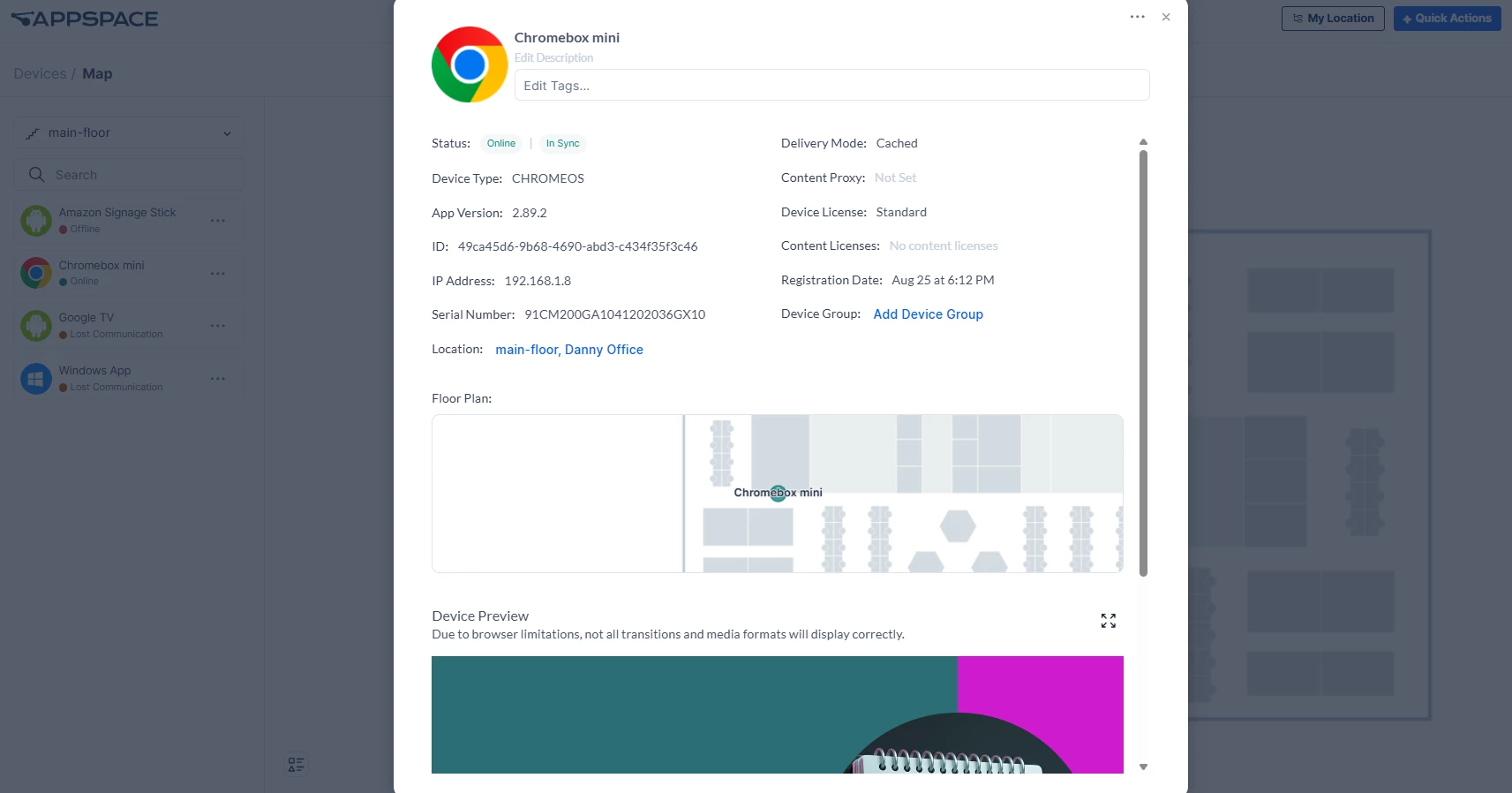
Task: Select Google TV device
Action: 129,326
